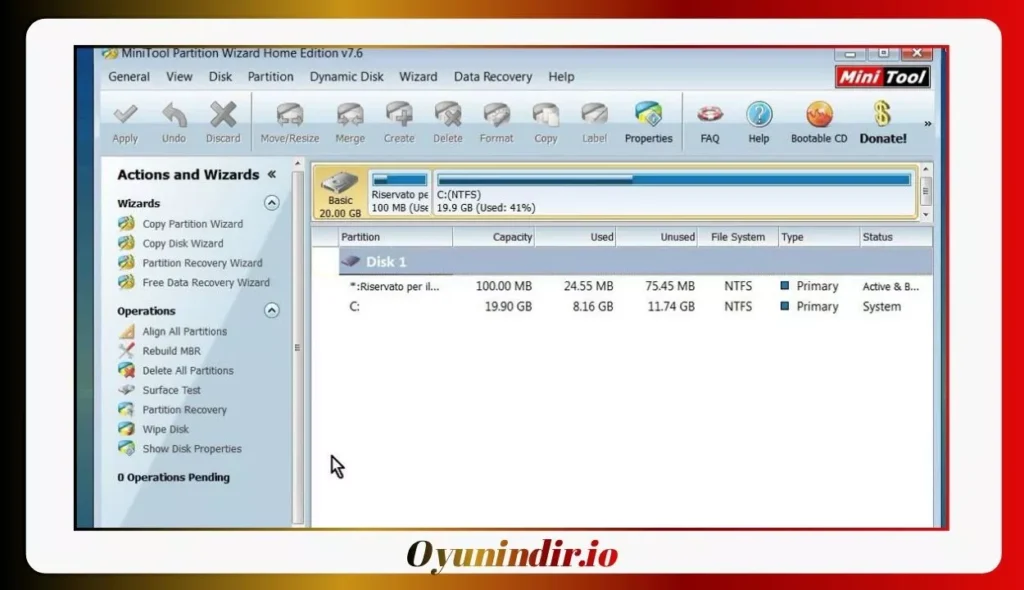The image size is (1024, 590).
Task: Sort by the Status column header
Action: coord(895,237)
